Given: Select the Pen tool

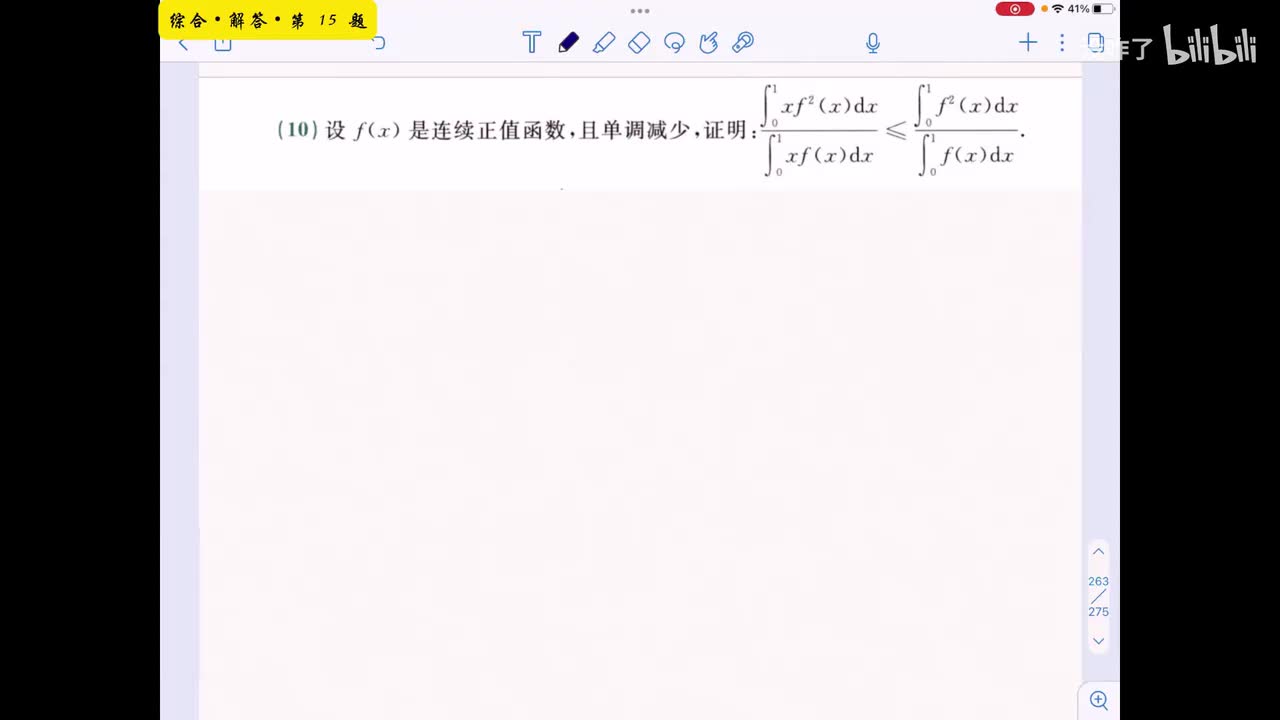Looking at the screenshot, I should tap(568, 42).
